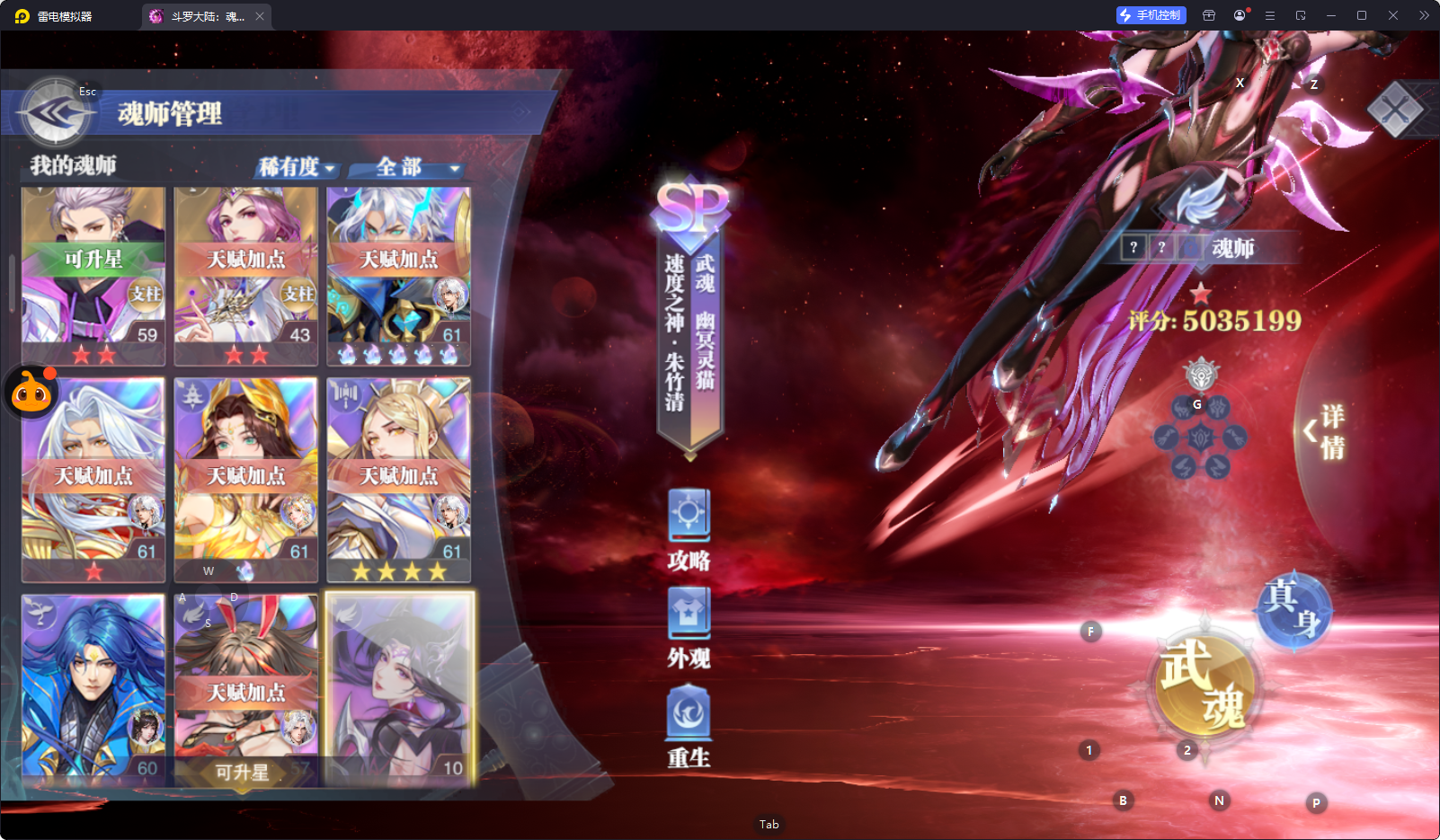Click the second question mark slot

[1161, 247]
